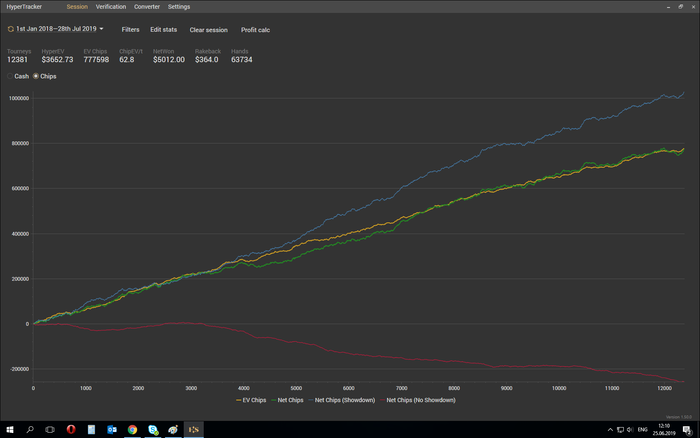Switch to the Verification tab

[111, 7]
